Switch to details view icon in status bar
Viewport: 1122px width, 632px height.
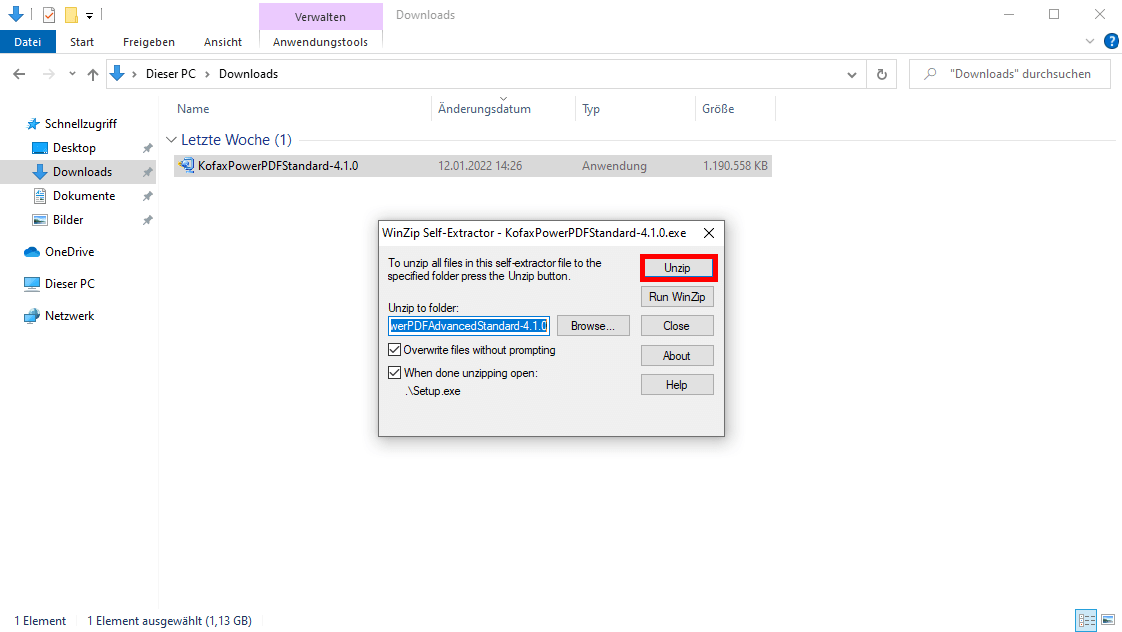pyautogui.click(x=1086, y=621)
